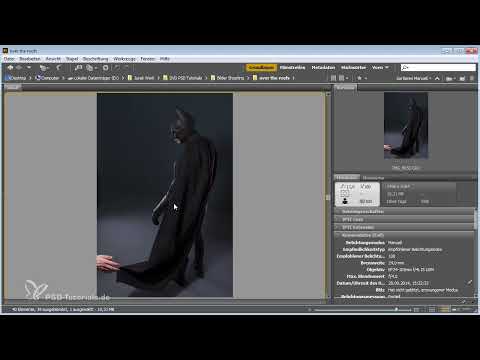This screenshot has height=360, width=480.
Task: Switch to the Stichwörter workspace
Action: (x=353, y=68)
